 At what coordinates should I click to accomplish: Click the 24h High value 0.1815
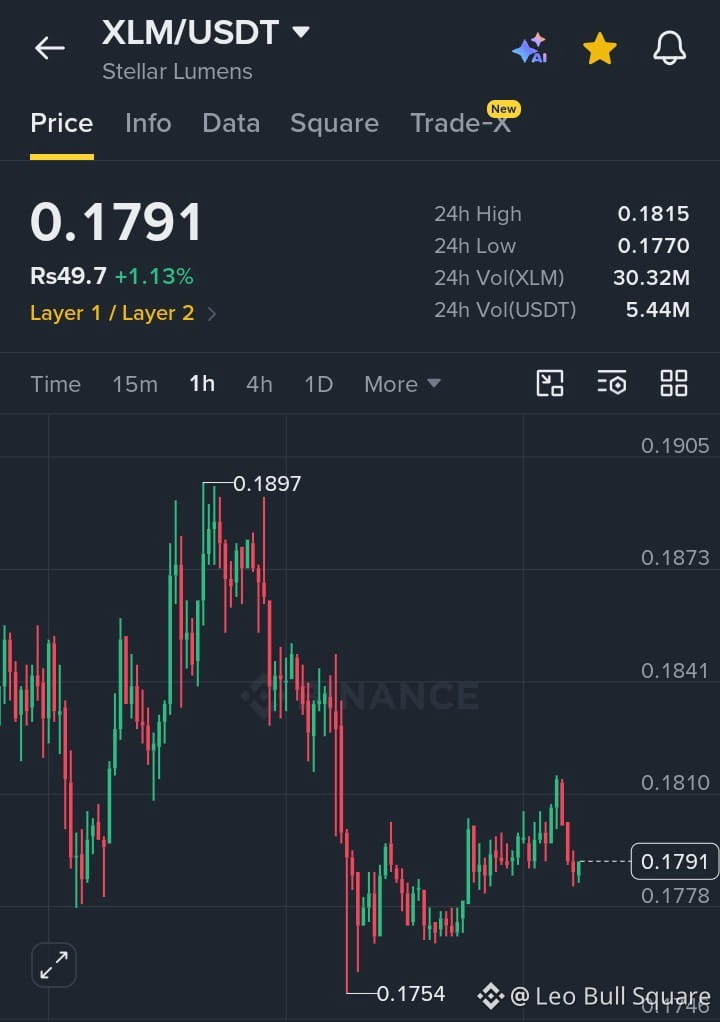pos(653,214)
